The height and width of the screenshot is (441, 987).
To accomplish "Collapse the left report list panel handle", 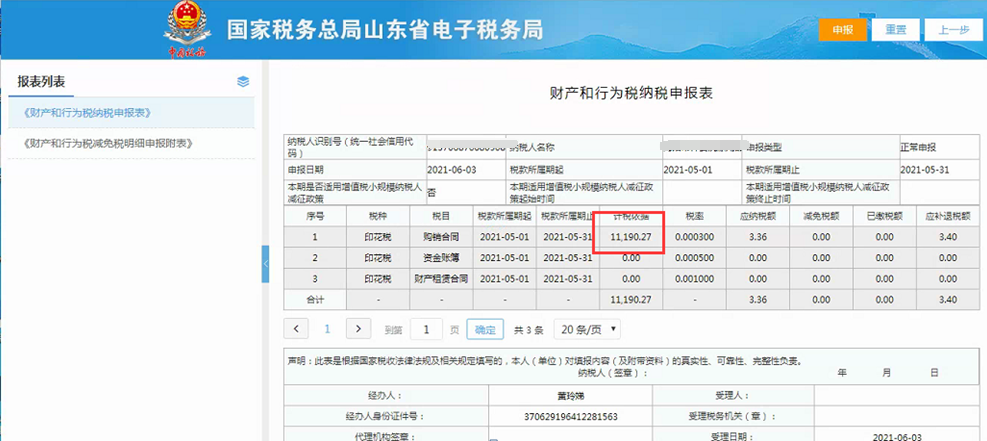I will (265, 264).
